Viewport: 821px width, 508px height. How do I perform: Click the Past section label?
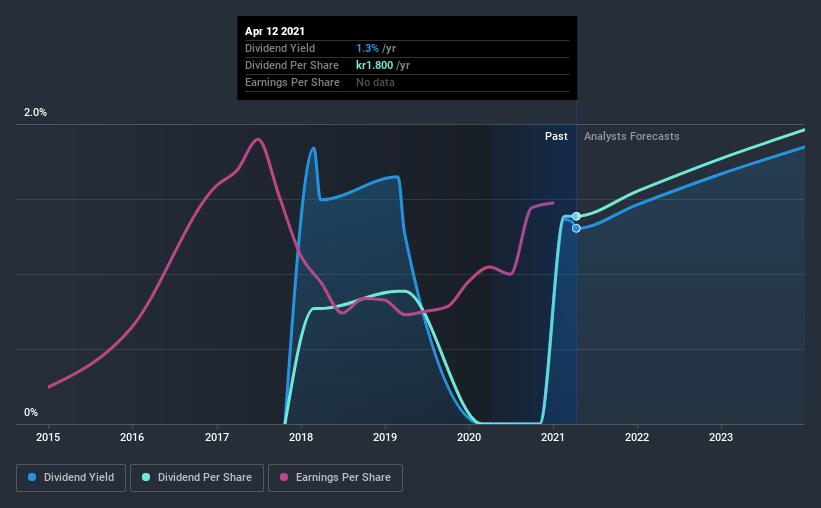(556, 136)
